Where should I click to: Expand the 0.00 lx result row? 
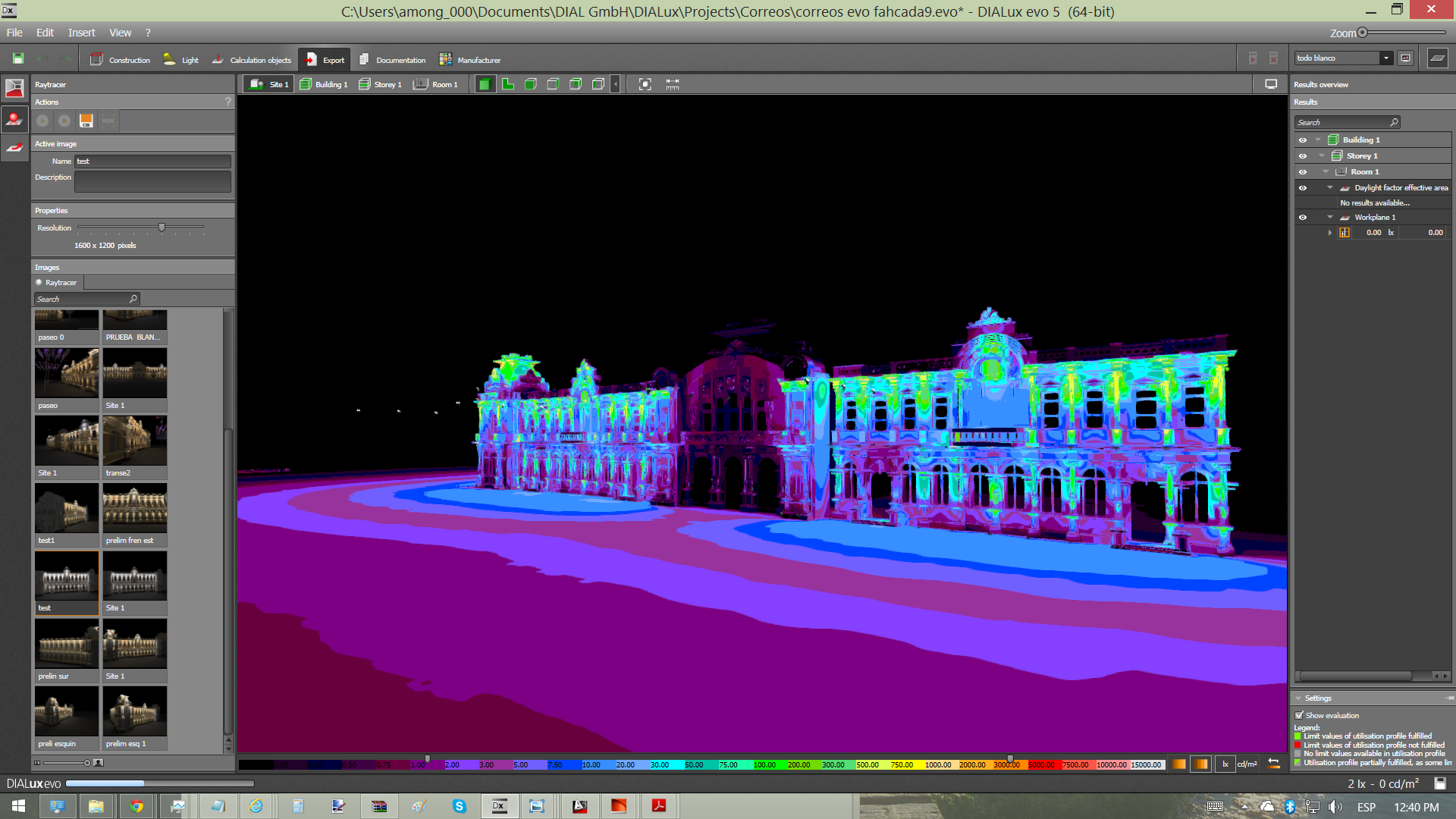point(1330,233)
